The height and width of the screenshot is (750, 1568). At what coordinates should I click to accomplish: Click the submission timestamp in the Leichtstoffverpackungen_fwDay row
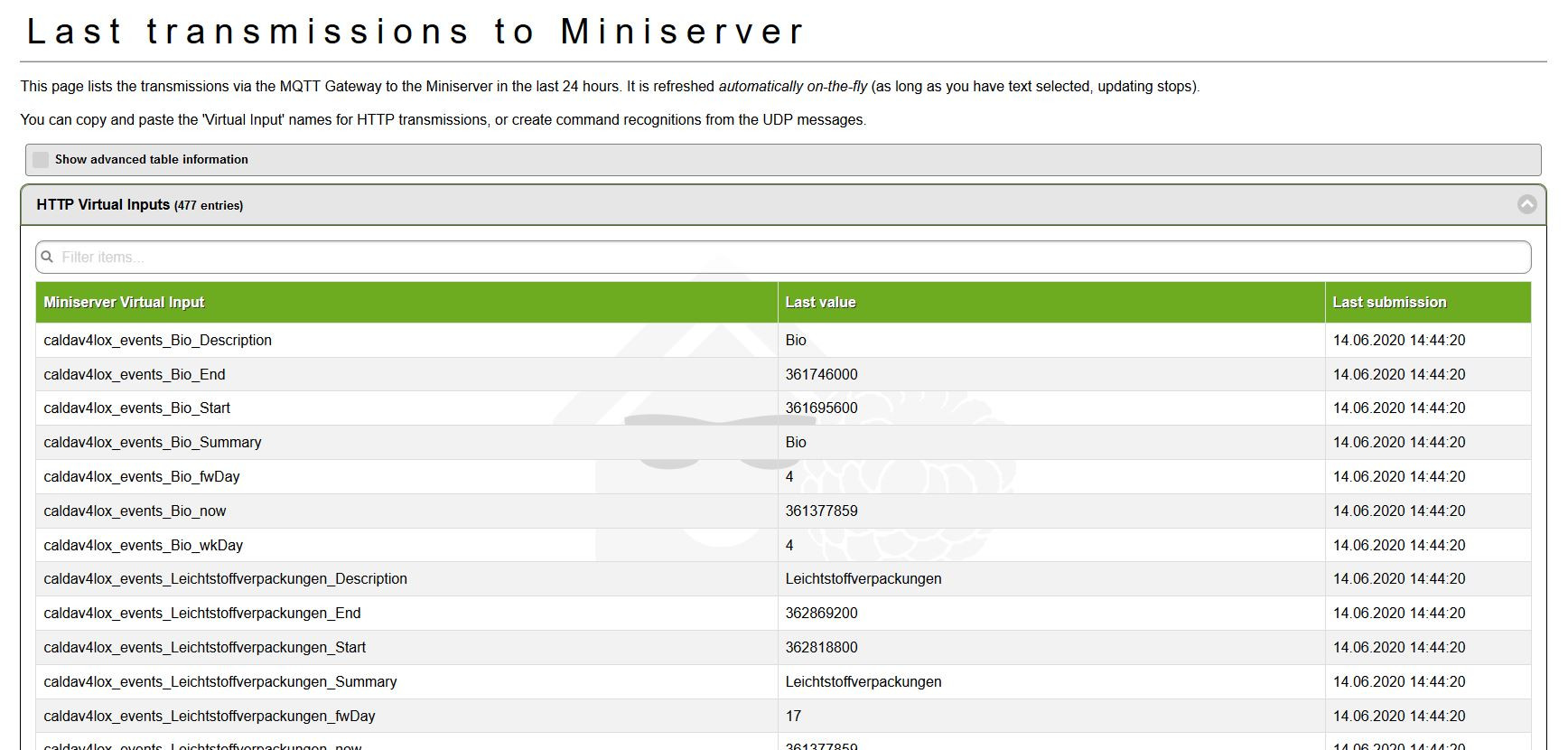1399,717
